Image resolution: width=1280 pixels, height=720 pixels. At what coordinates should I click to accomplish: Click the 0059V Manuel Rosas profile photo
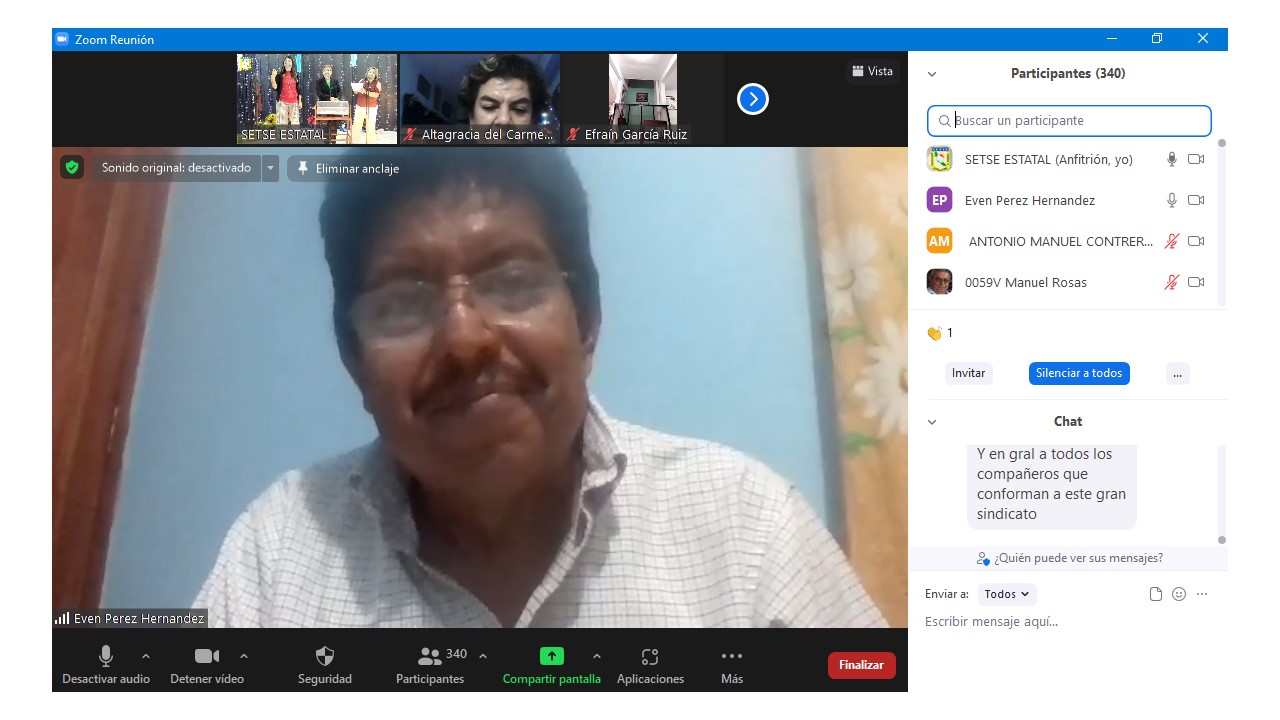point(939,282)
